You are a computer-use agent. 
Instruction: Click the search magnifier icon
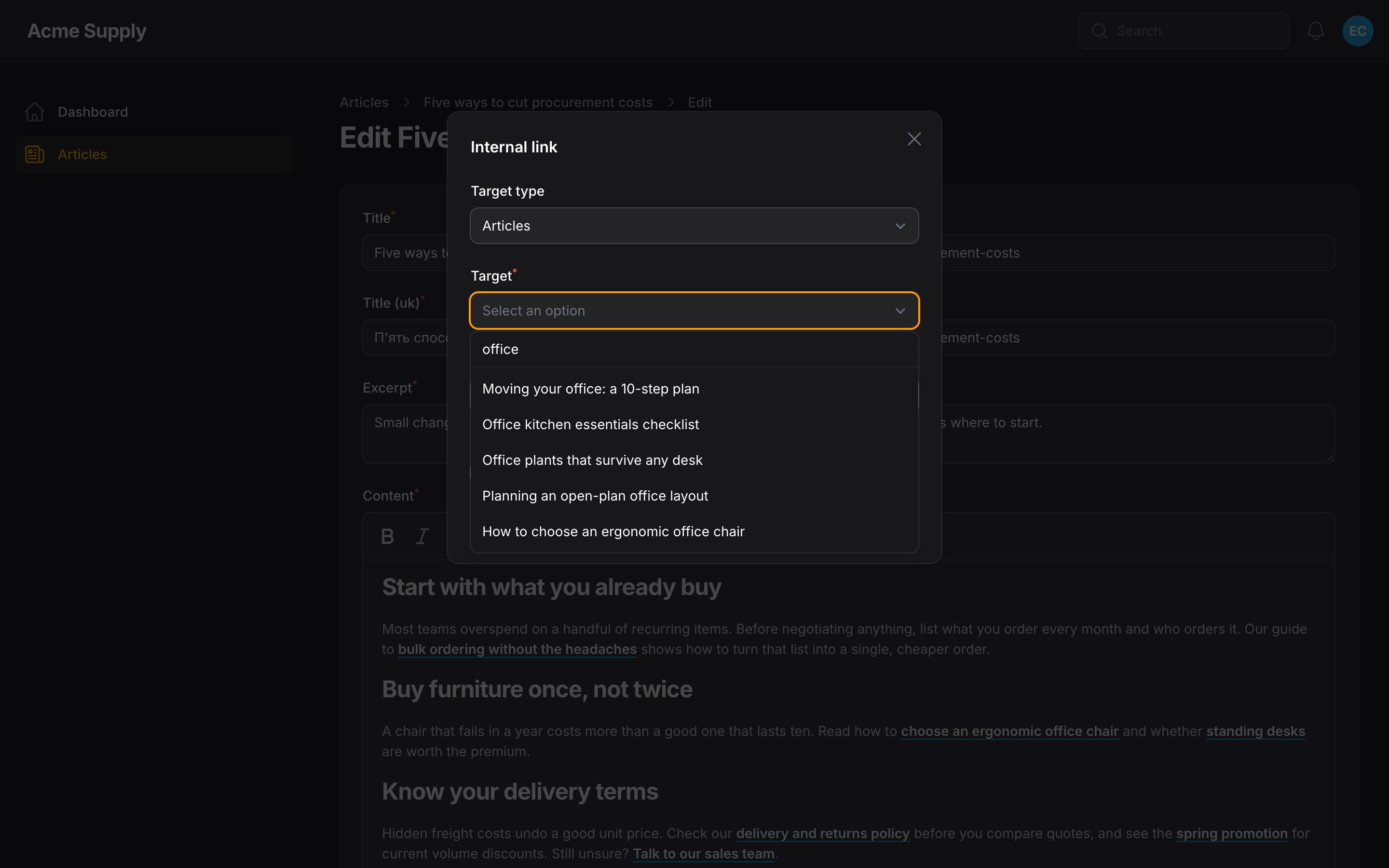point(1099,31)
